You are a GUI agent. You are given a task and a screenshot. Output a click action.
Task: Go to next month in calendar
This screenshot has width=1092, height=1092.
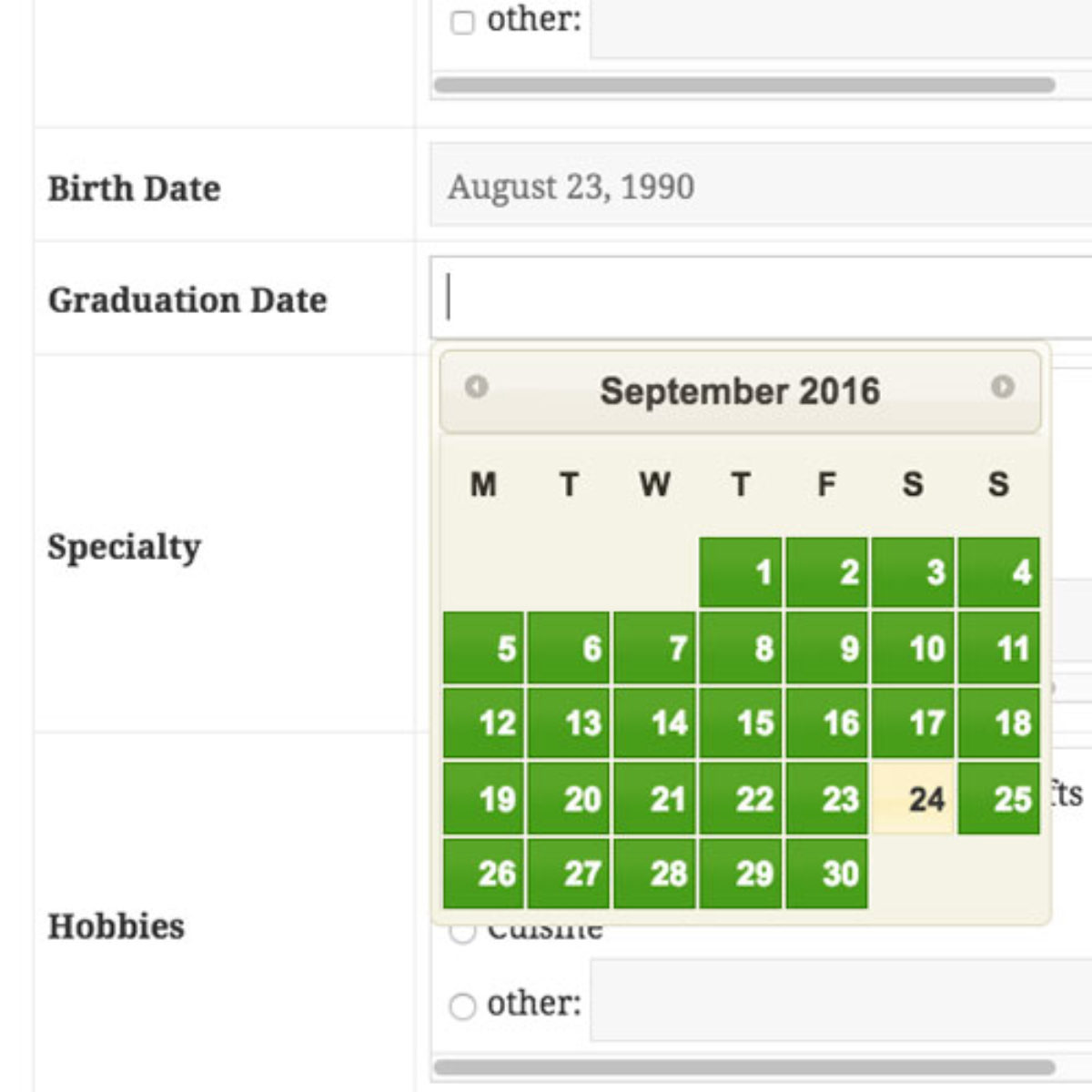tap(1002, 388)
